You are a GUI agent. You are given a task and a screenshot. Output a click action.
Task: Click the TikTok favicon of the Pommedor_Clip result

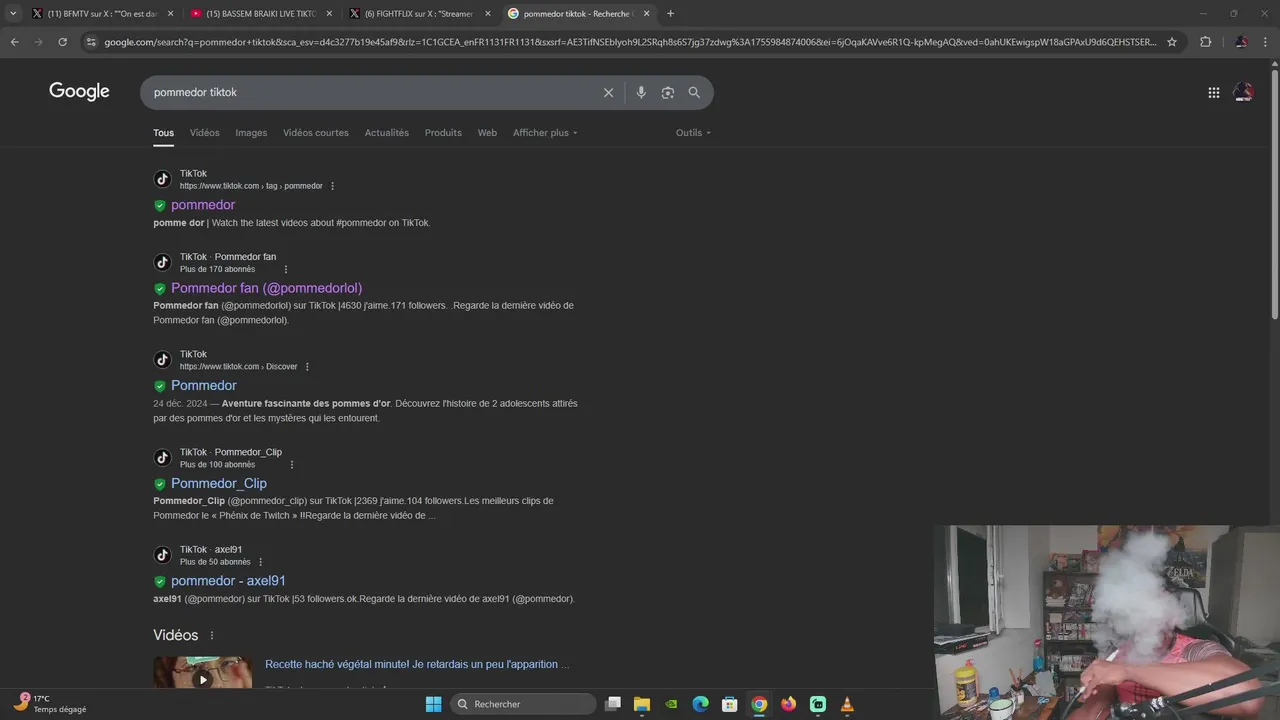(162, 458)
